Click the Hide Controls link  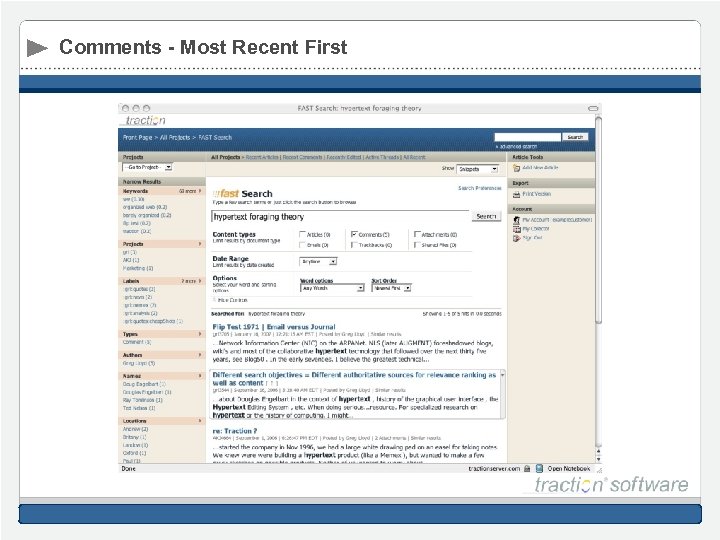(x=232, y=300)
